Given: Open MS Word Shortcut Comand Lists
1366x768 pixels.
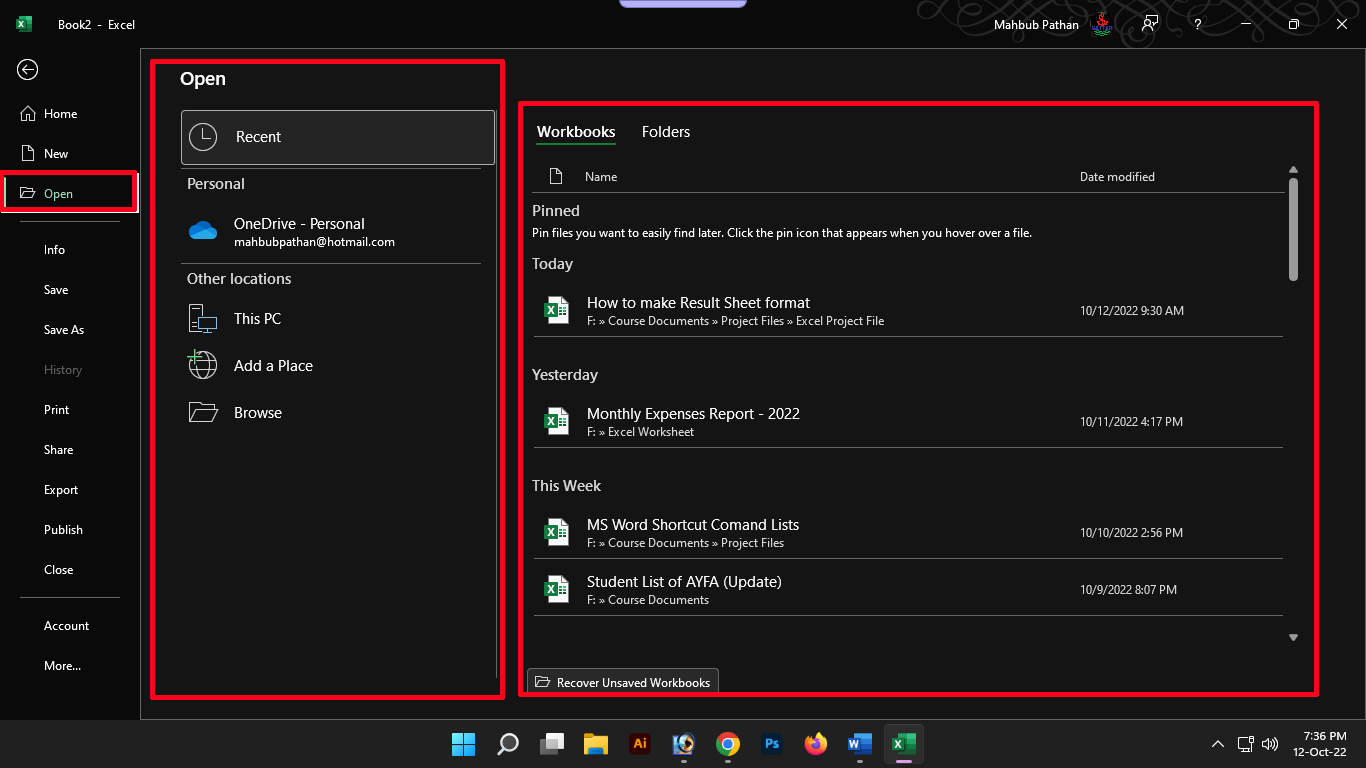Looking at the screenshot, I should tap(908, 533).
